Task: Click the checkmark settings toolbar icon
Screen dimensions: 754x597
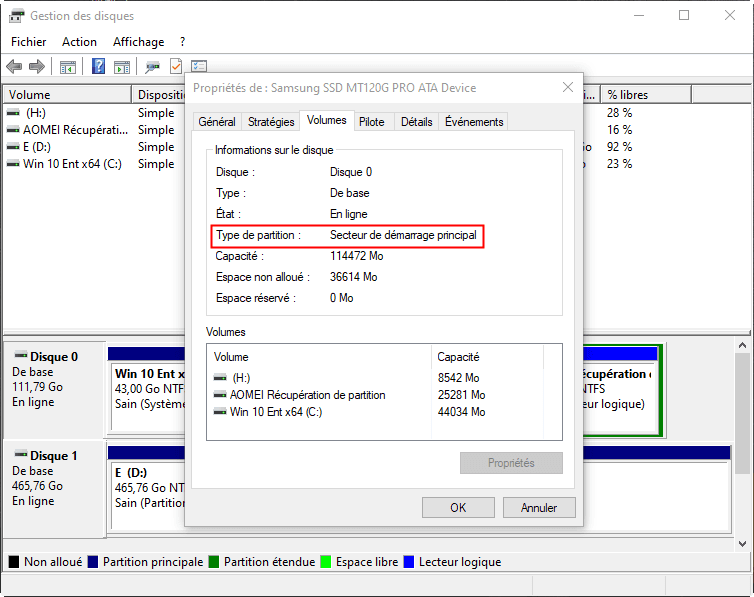Action: coord(176,66)
